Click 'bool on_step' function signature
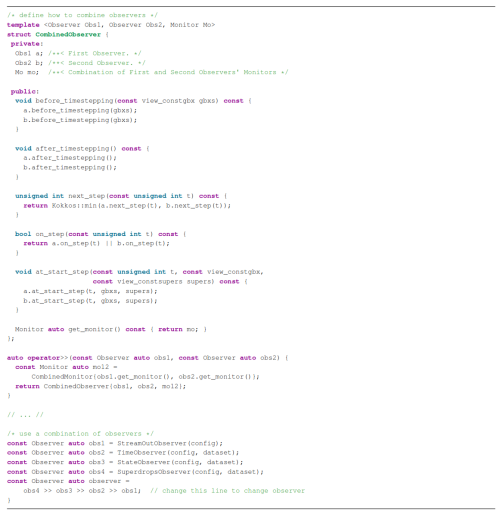Image resolution: width=500 pixels, height=515 pixels. [x=100, y=234]
